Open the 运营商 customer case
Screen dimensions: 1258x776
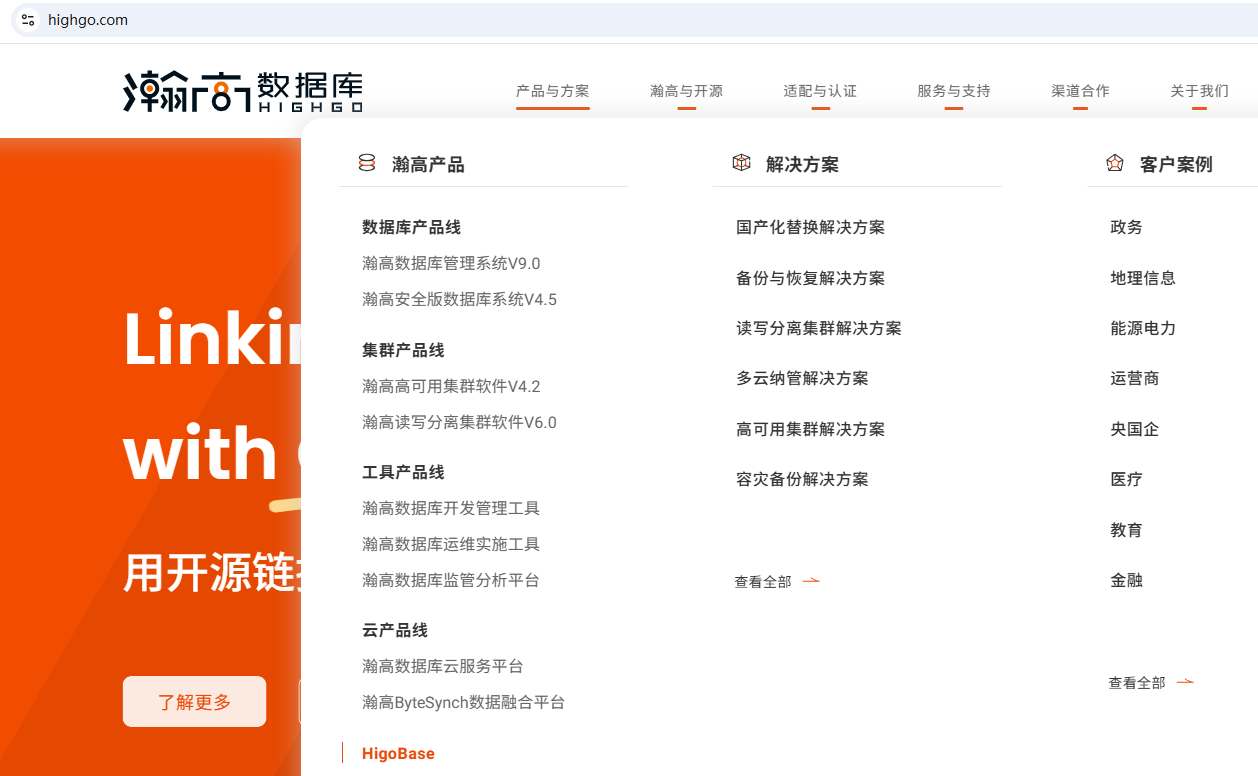pyautogui.click(x=1135, y=378)
